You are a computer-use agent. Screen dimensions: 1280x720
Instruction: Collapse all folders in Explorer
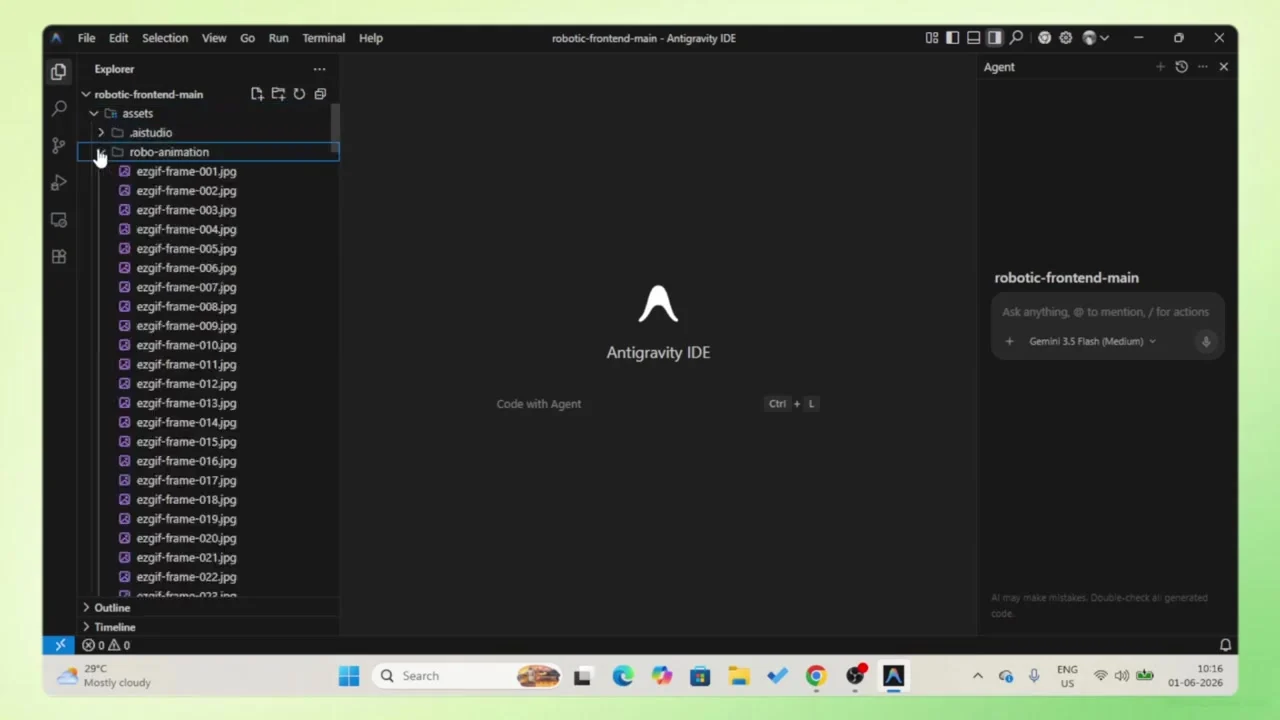[320, 94]
